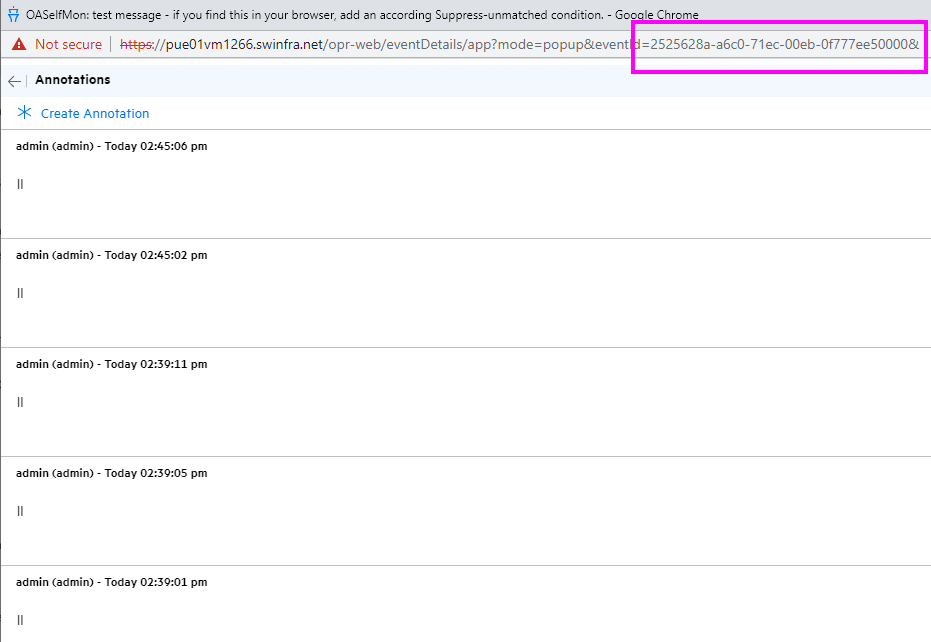
Task: Click the back arrow beside Annotations
Action: pyautogui.click(x=14, y=81)
